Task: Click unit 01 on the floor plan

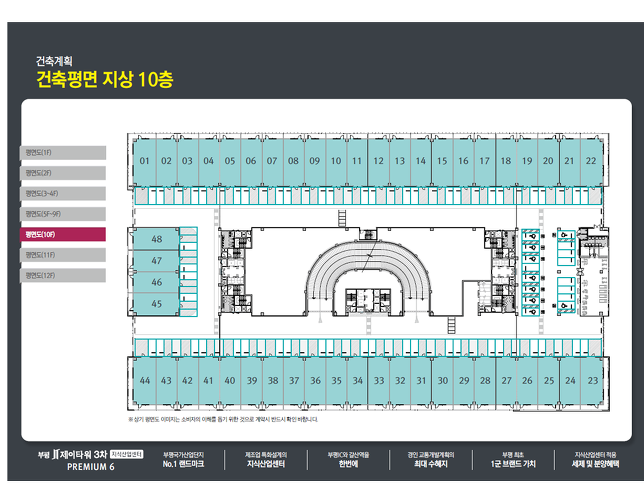Action: coord(145,160)
